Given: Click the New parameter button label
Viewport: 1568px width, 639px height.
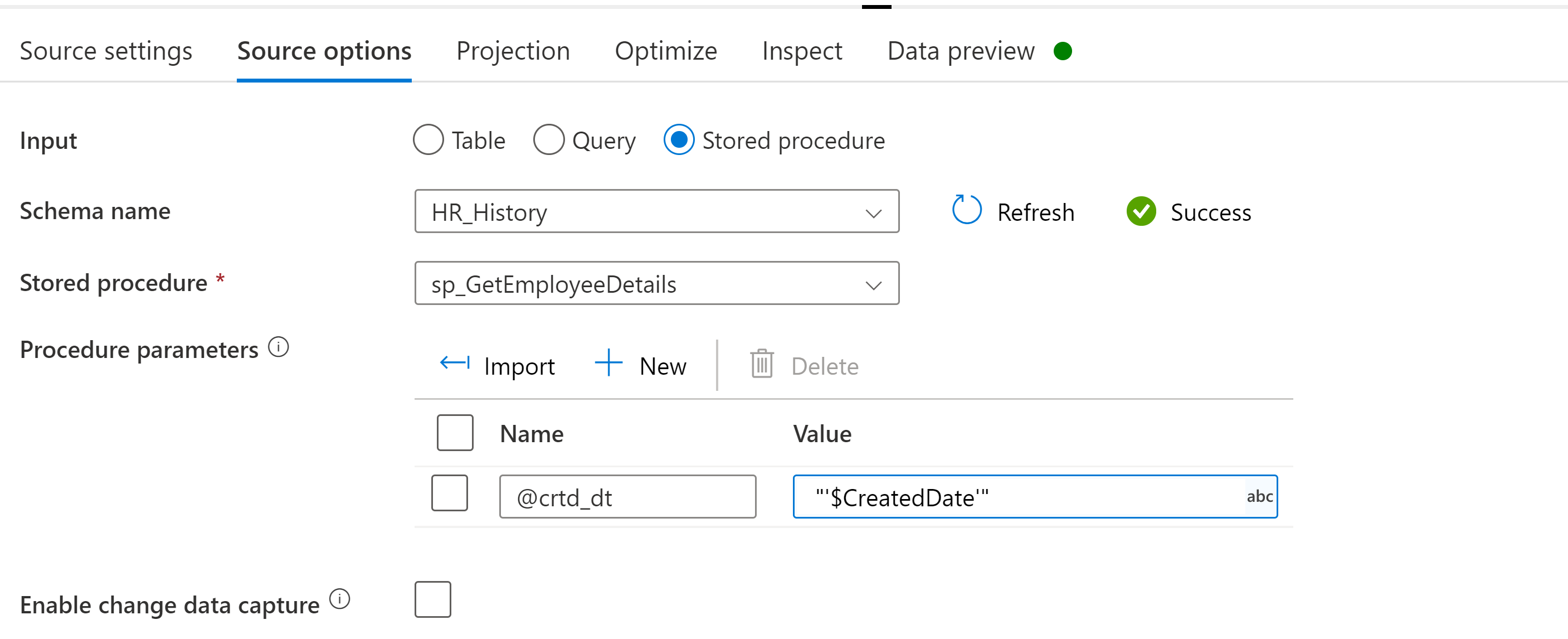Looking at the screenshot, I should click(663, 367).
